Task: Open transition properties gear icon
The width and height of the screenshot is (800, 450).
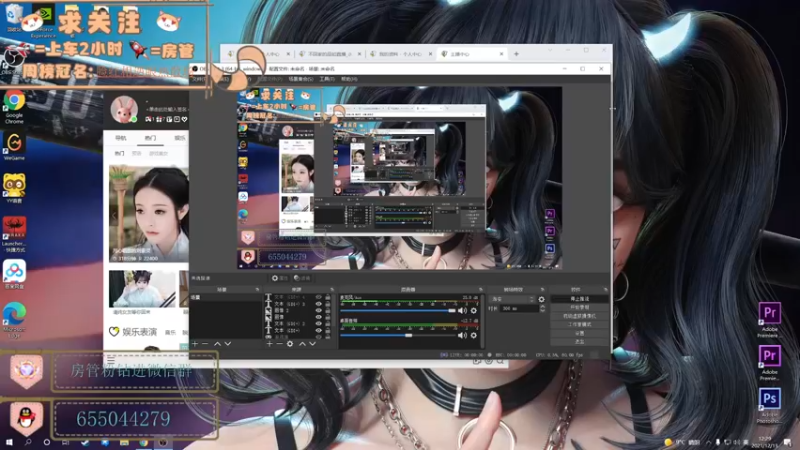Action: pyautogui.click(x=541, y=299)
